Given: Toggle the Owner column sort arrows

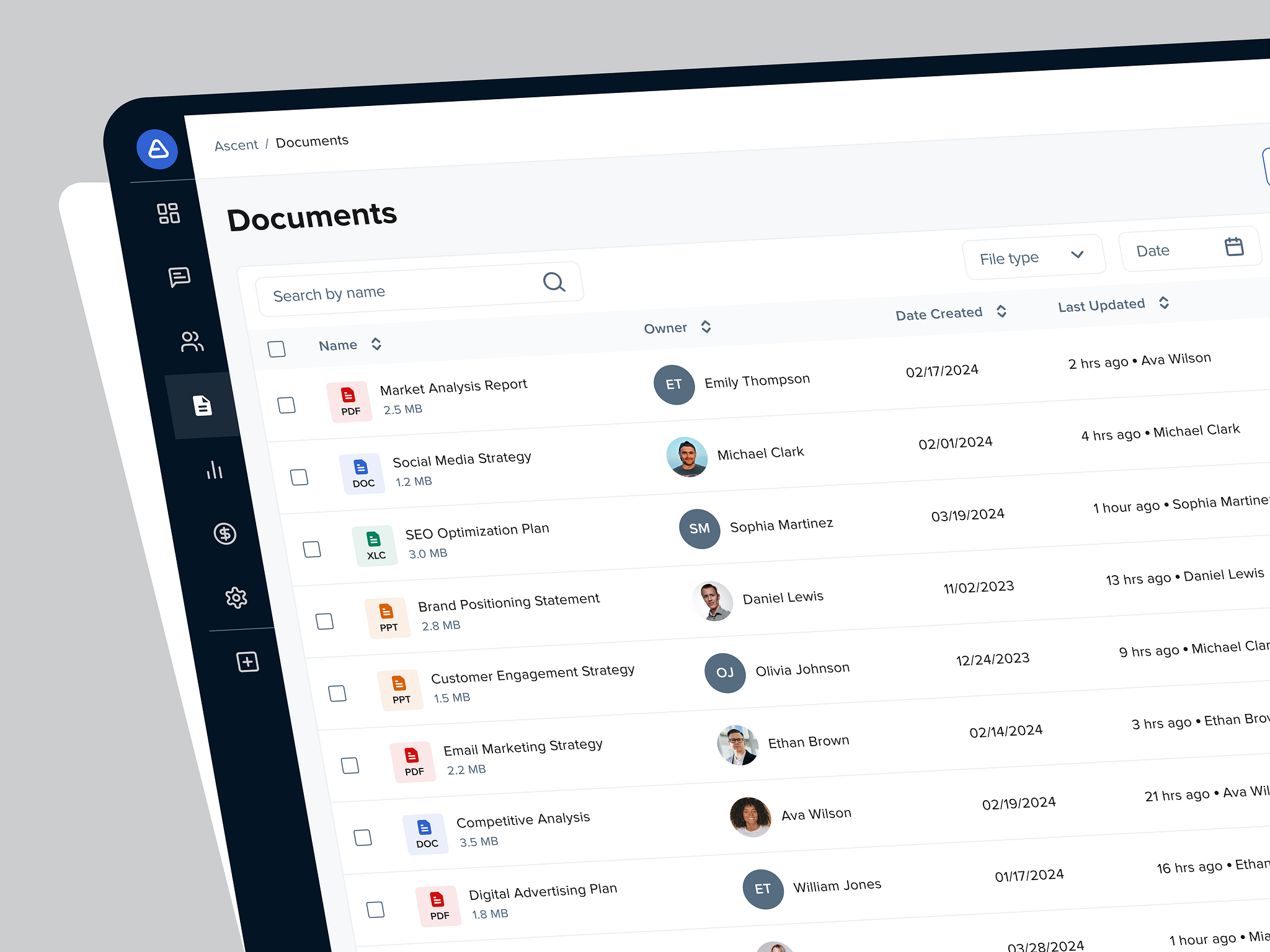Looking at the screenshot, I should [x=705, y=327].
